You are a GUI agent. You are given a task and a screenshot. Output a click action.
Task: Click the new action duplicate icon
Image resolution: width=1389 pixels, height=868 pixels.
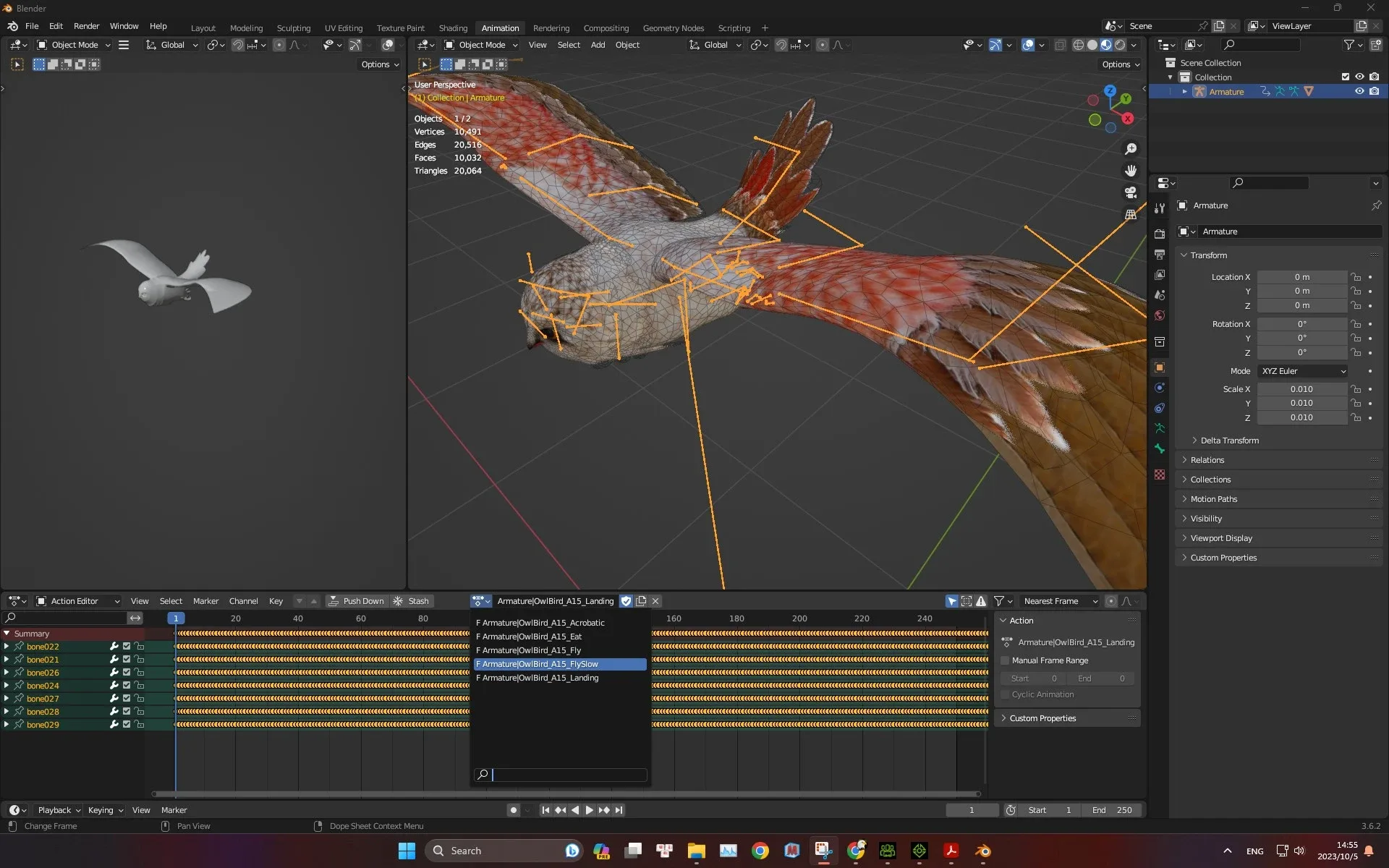641,601
